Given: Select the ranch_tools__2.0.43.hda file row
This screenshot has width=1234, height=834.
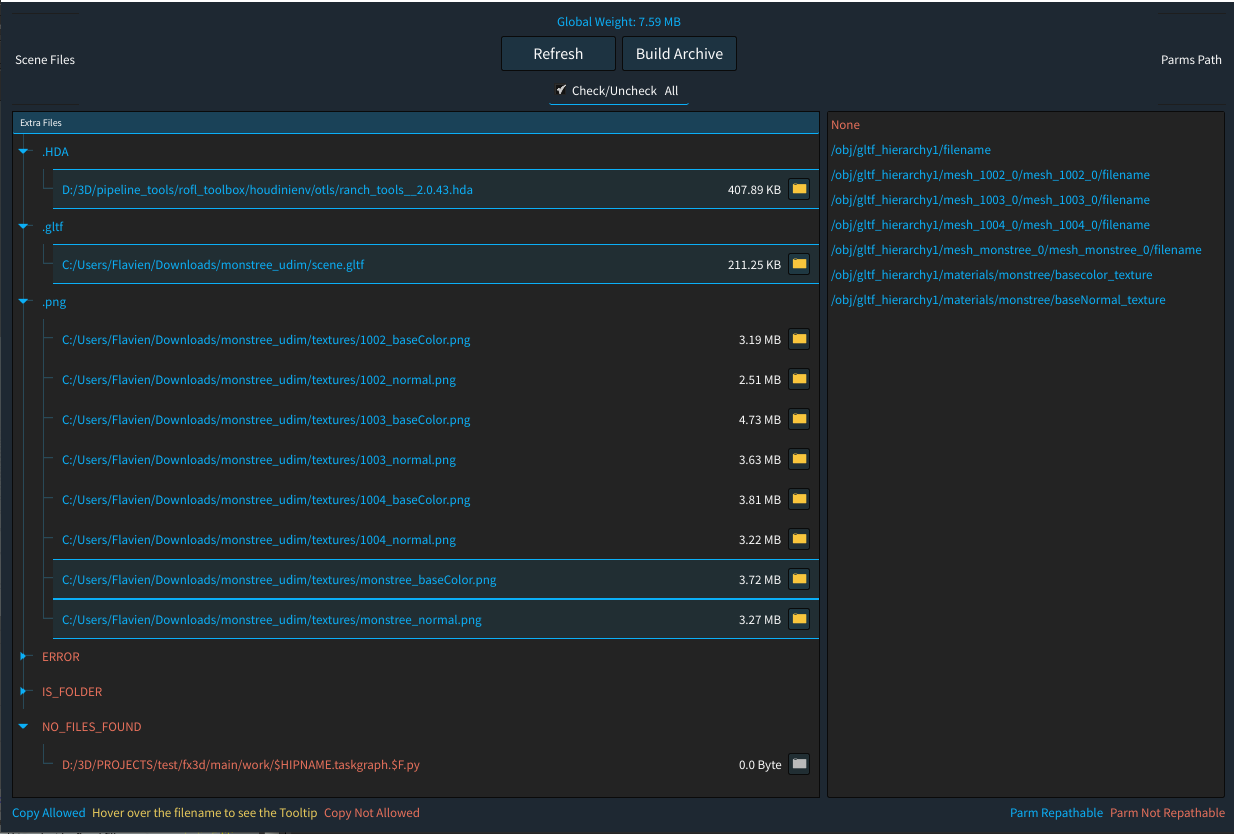Looking at the screenshot, I should (435, 189).
